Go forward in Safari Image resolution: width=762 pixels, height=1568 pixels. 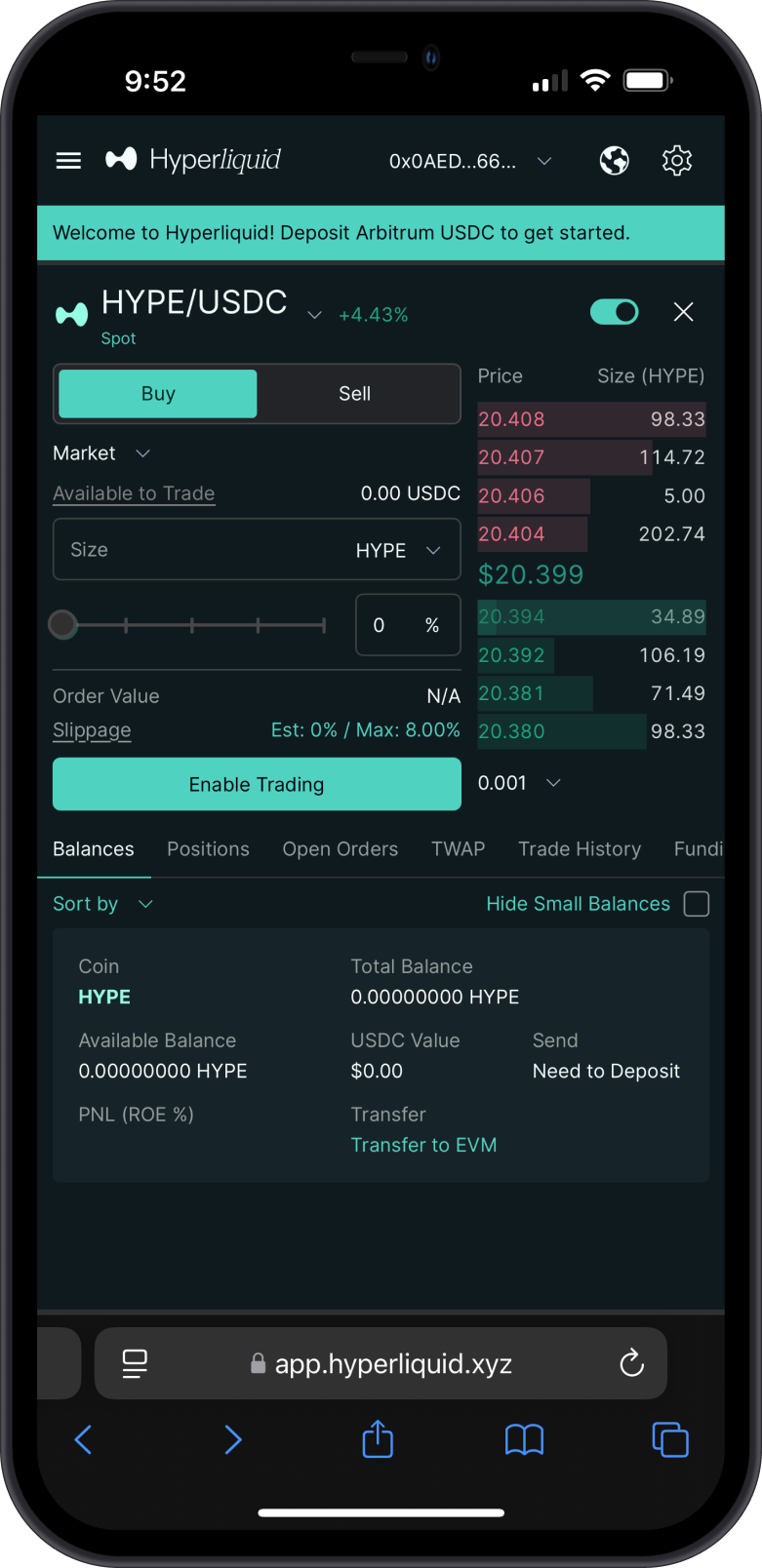(232, 1439)
